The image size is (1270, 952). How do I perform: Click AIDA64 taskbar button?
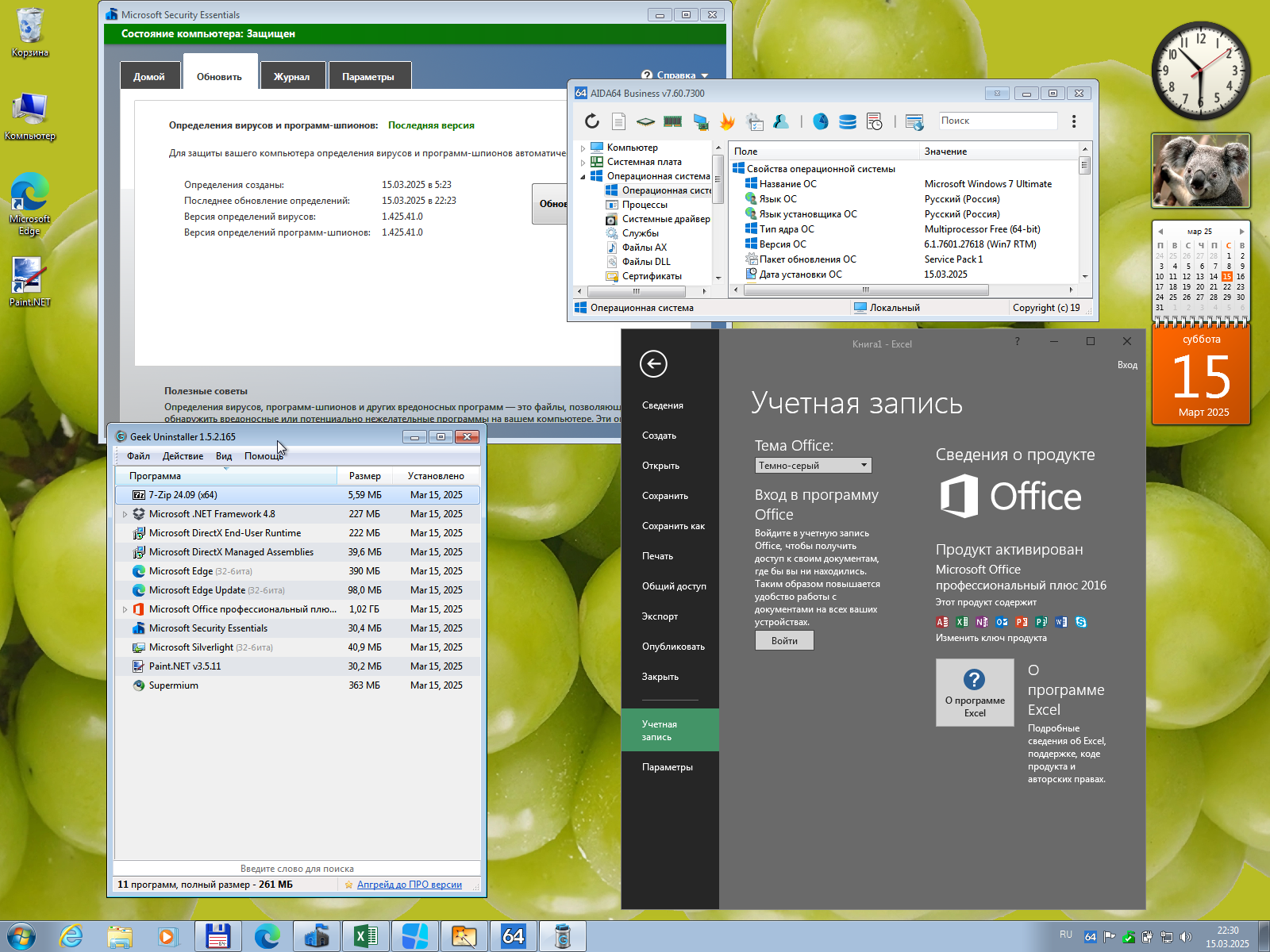point(514,937)
